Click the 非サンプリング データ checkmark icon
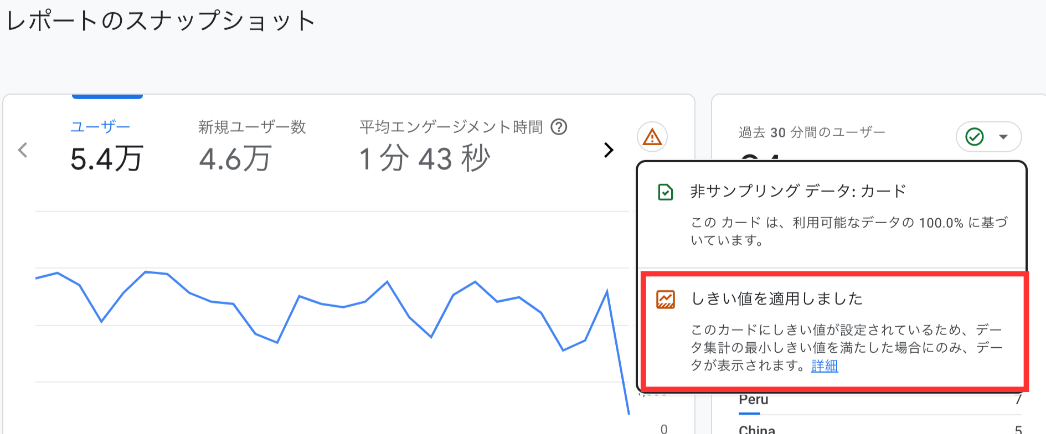This screenshot has width=1046, height=434. [x=665, y=193]
